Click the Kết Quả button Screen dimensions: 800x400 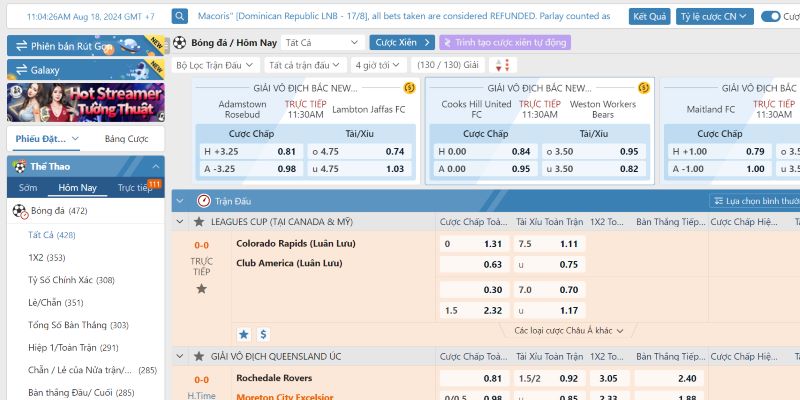650,16
